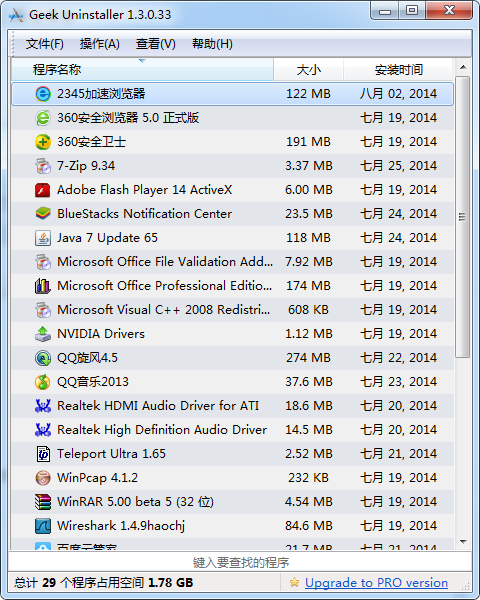Click the 37.6 MB size value
The width and height of the screenshot is (480, 600).
[309, 382]
